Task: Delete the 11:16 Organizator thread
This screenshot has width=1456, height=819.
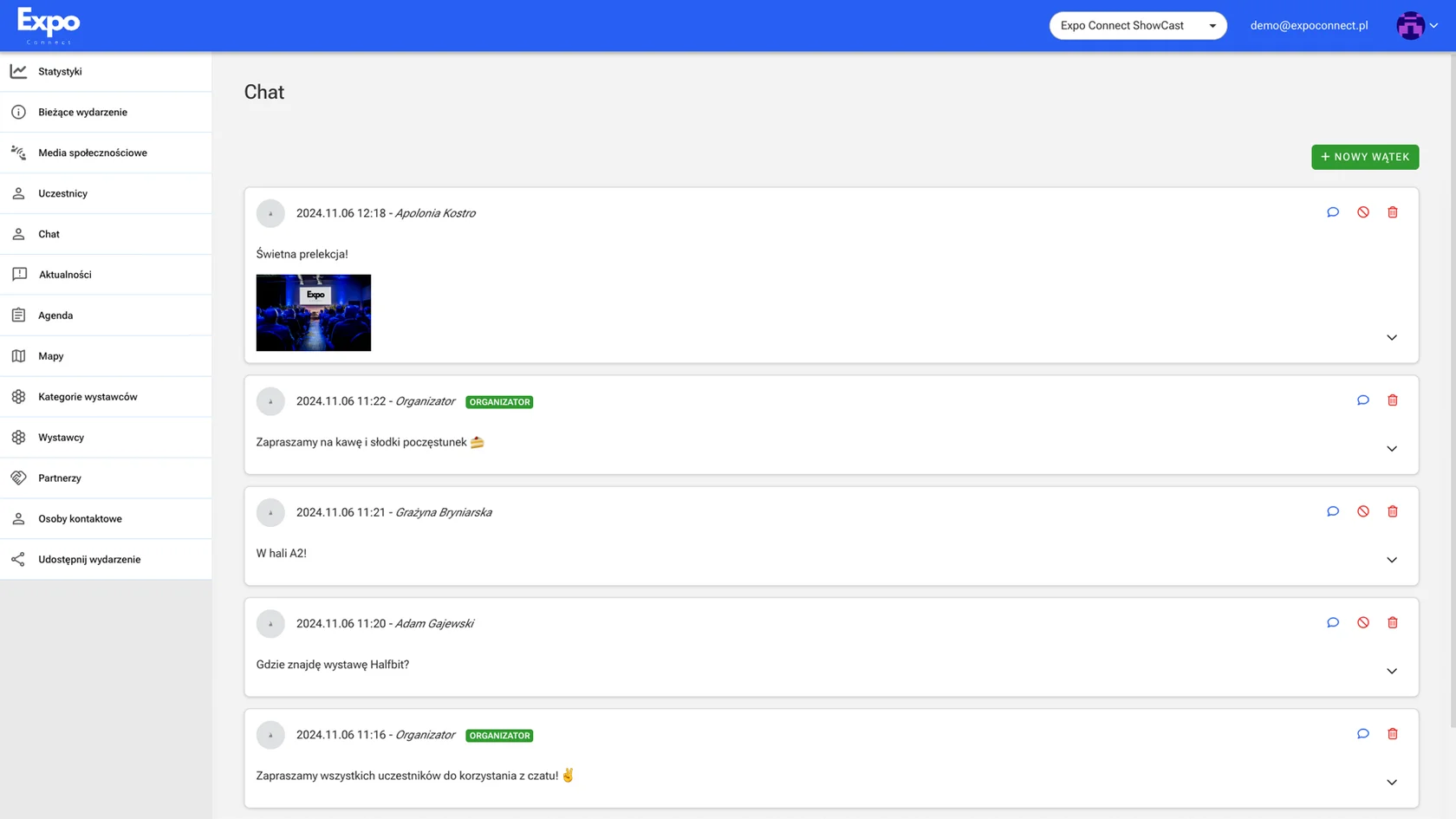Action: [x=1393, y=734]
